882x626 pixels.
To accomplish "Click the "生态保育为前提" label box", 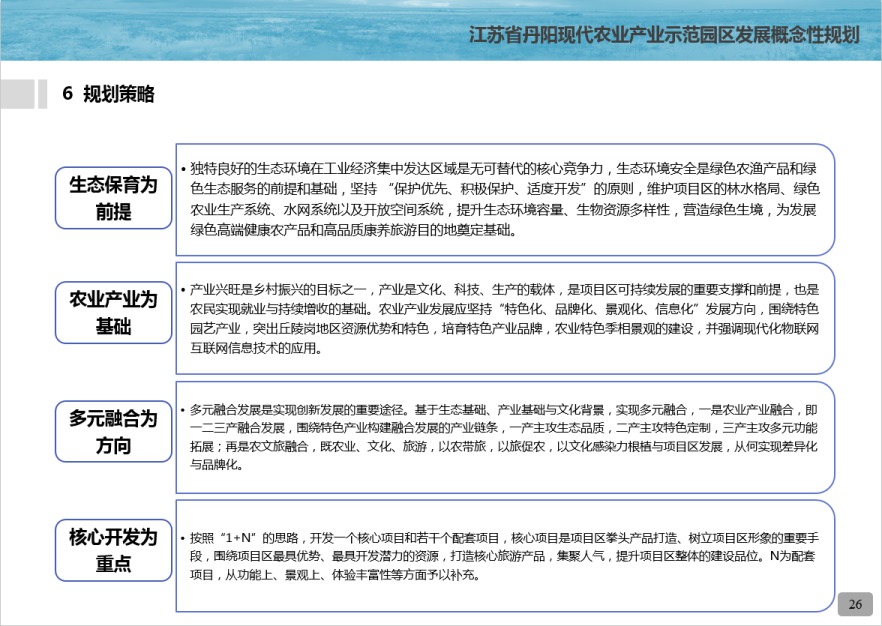I will pos(114,198).
